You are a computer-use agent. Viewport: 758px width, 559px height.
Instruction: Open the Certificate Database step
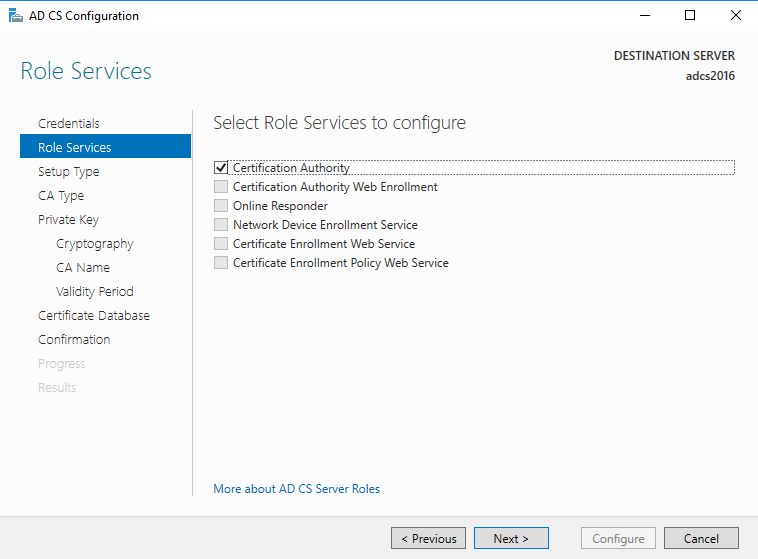pos(94,316)
